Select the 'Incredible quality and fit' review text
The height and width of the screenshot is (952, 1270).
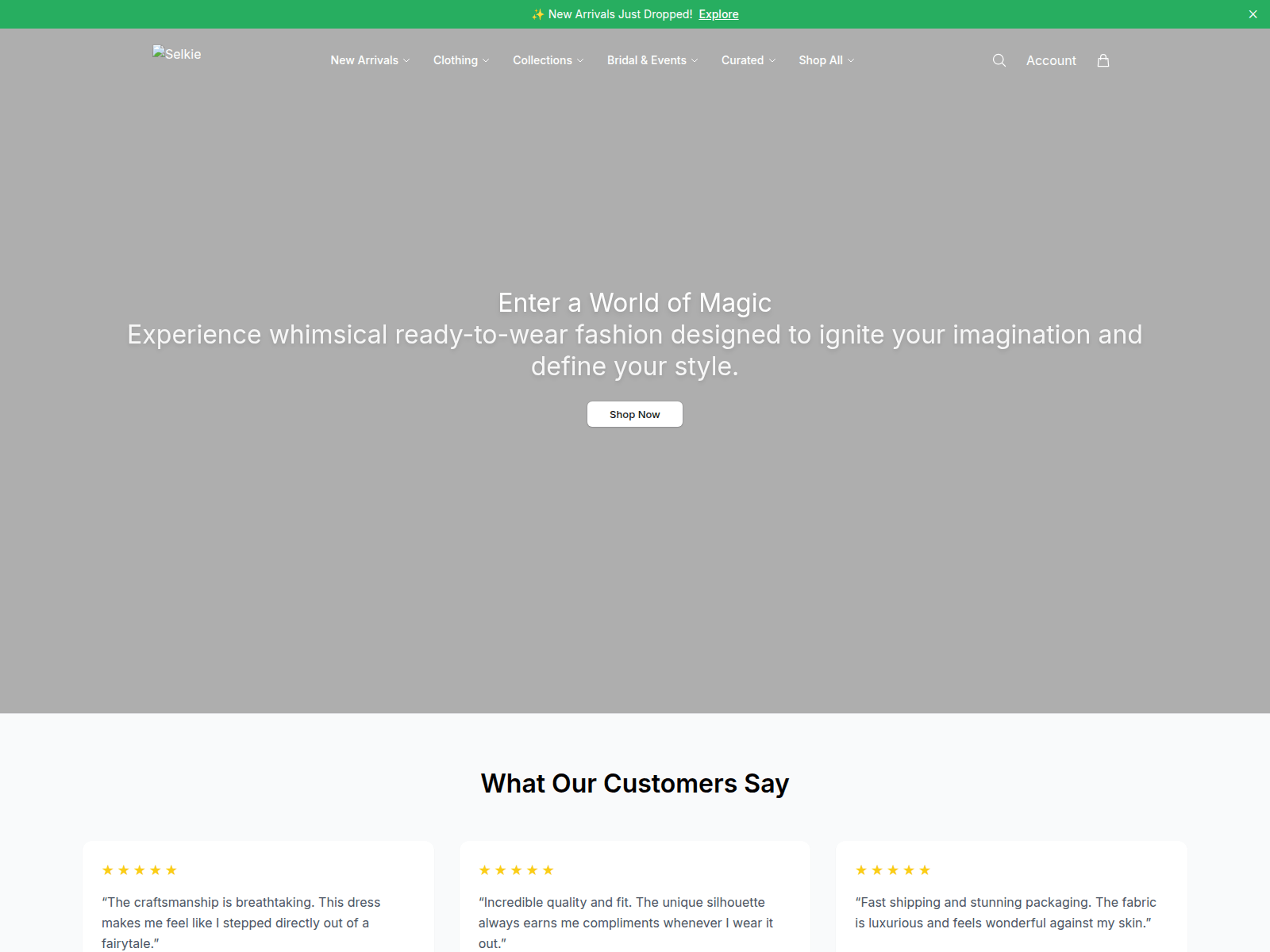(x=625, y=923)
